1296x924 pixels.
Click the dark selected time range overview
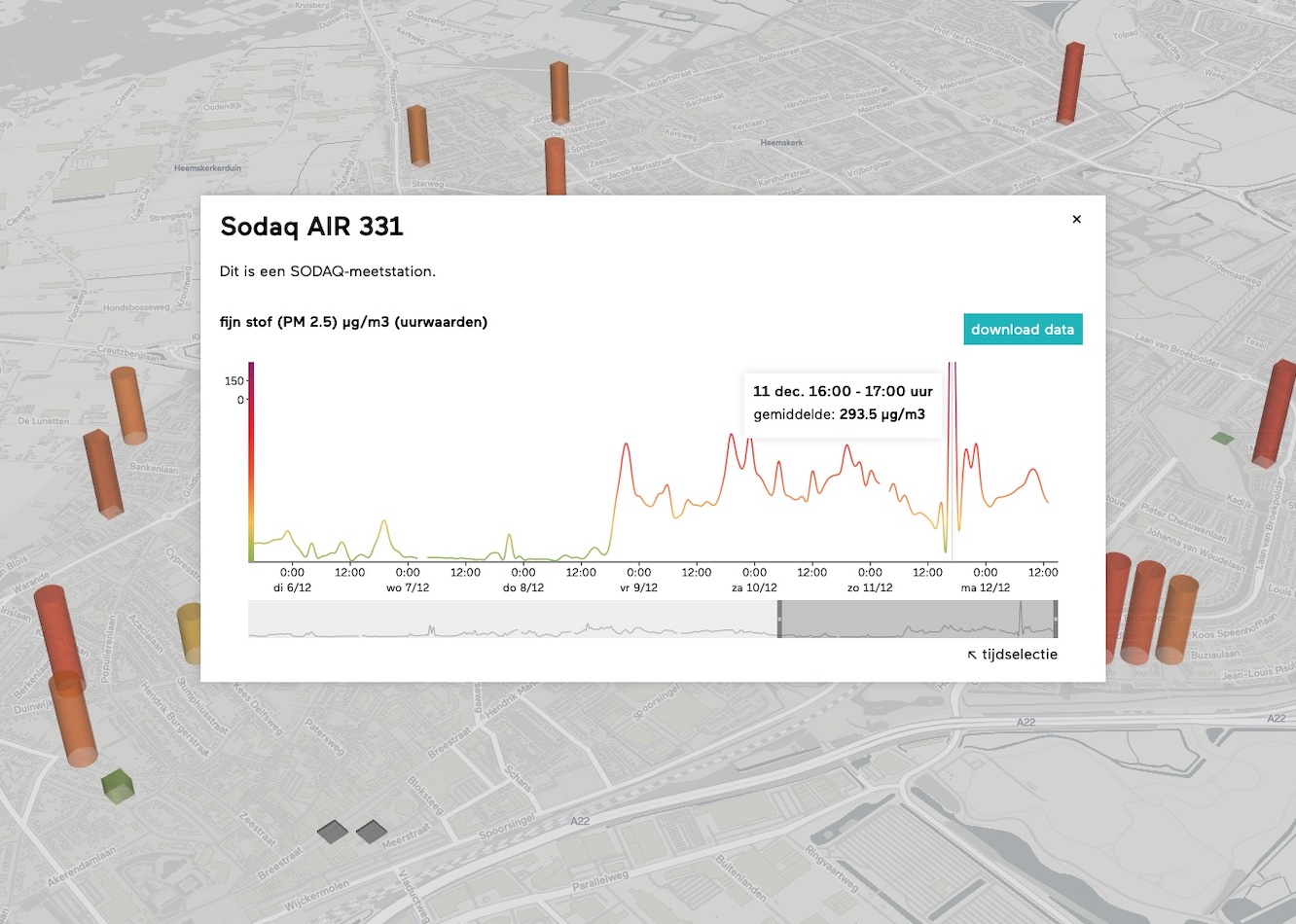[918, 619]
